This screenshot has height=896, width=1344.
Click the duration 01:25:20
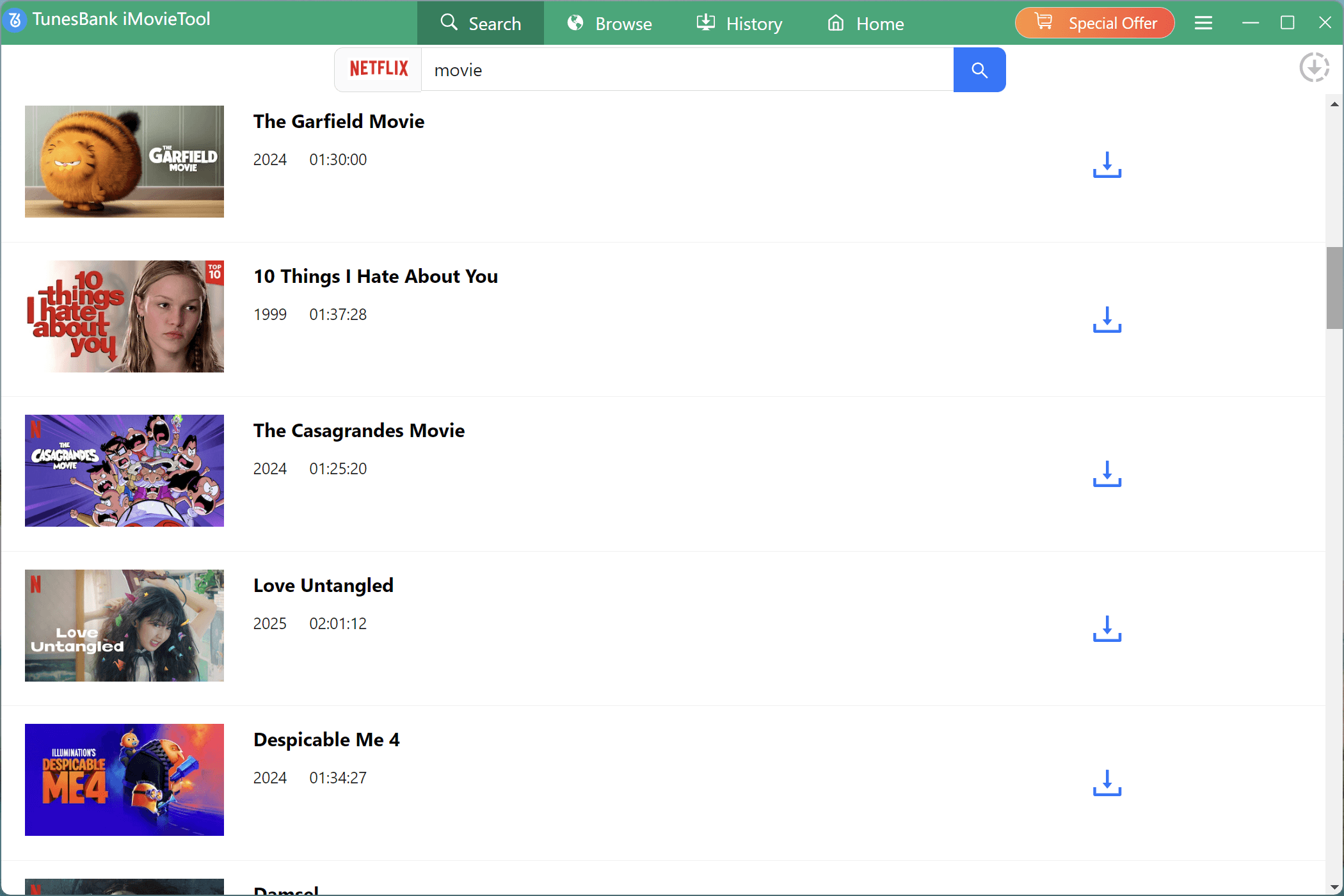pyautogui.click(x=338, y=468)
